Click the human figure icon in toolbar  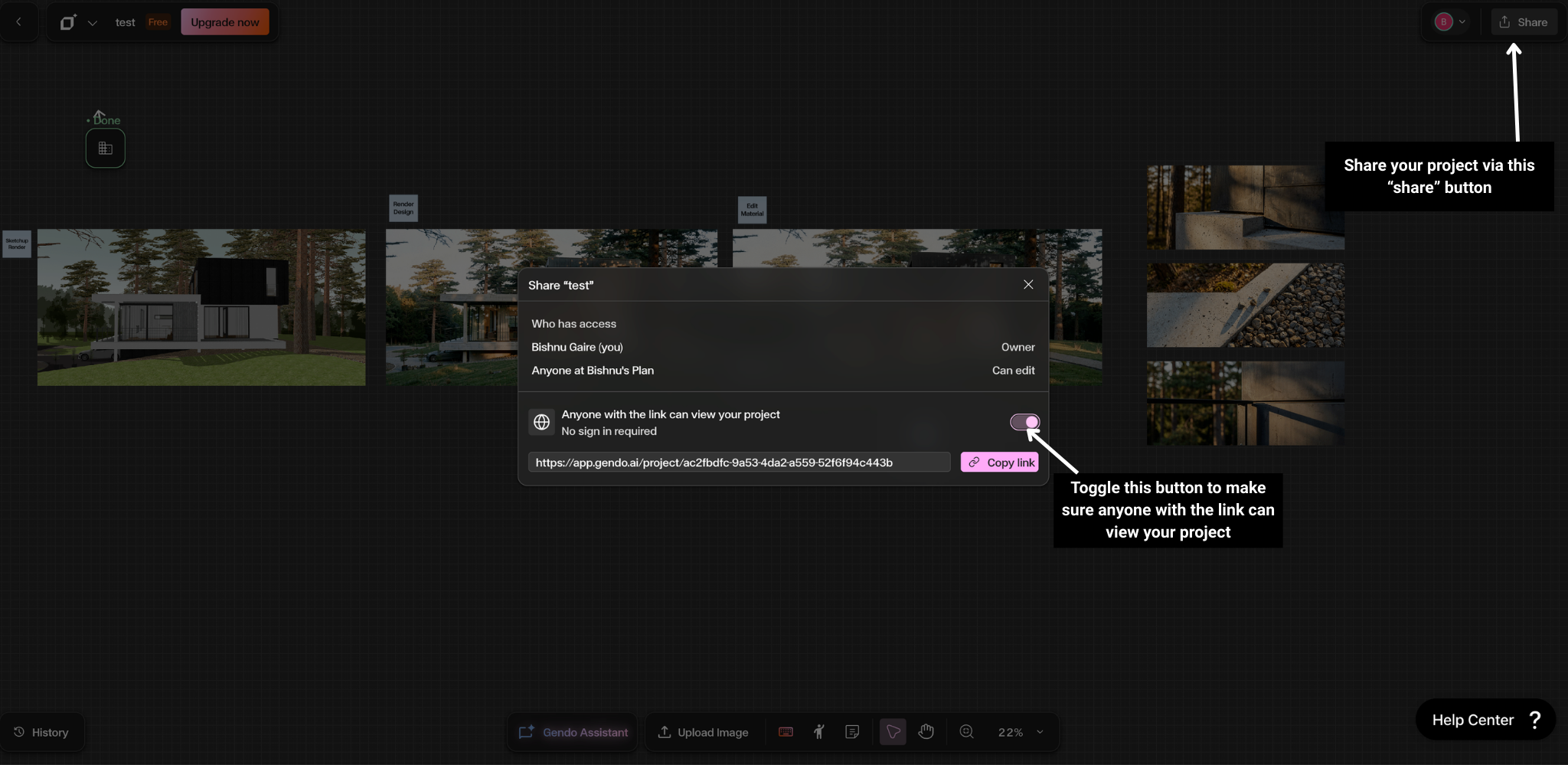[x=818, y=732]
